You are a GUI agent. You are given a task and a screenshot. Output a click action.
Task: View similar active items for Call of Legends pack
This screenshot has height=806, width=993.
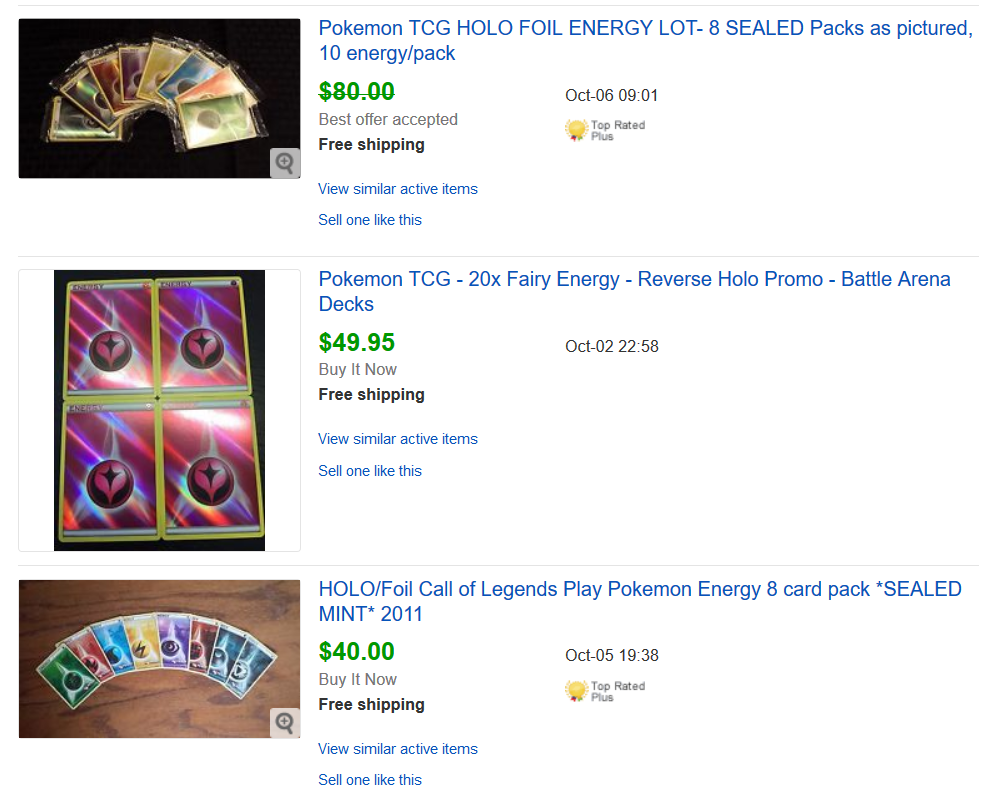tap(398, 749)
